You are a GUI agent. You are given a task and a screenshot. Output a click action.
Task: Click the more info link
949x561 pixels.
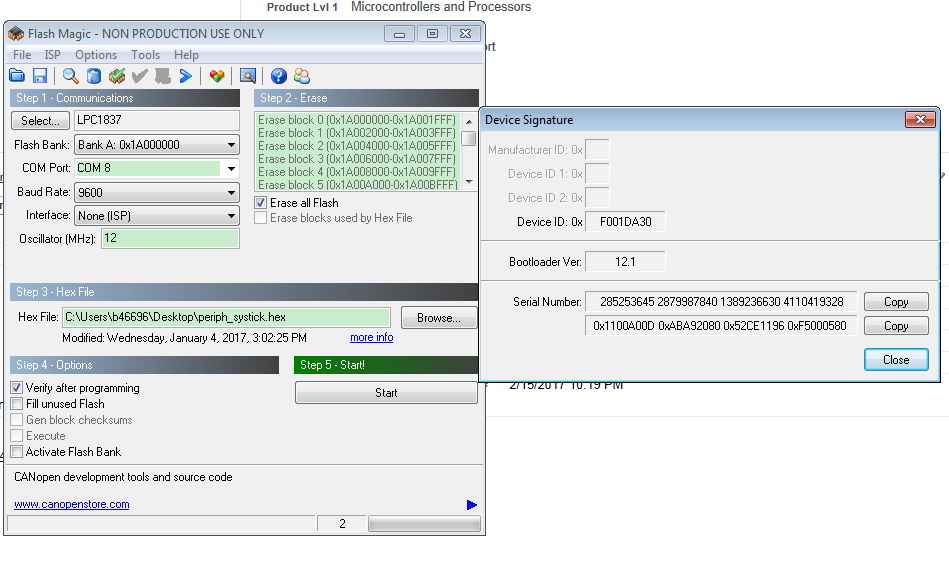(x=372, y=337)
